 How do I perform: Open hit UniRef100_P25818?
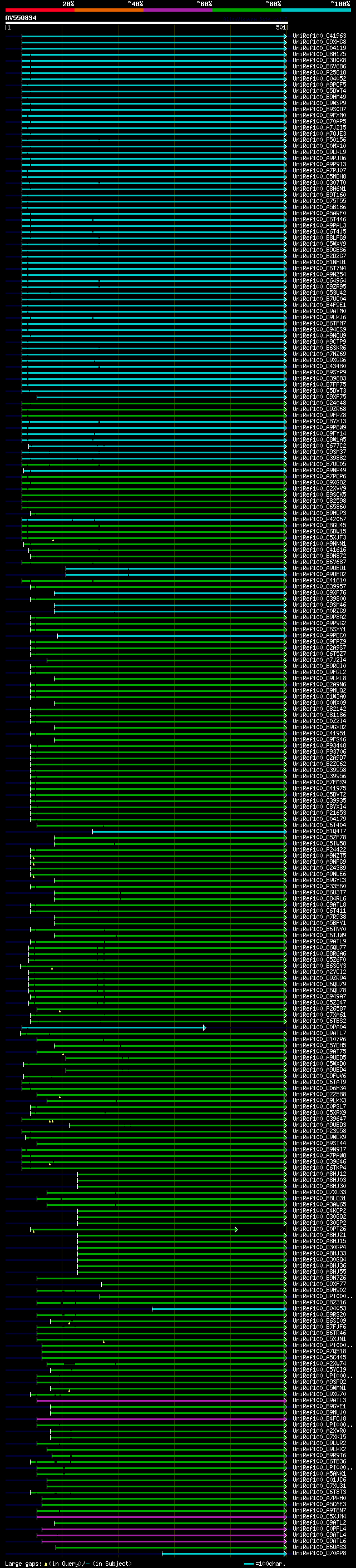[x=319, y=72]
